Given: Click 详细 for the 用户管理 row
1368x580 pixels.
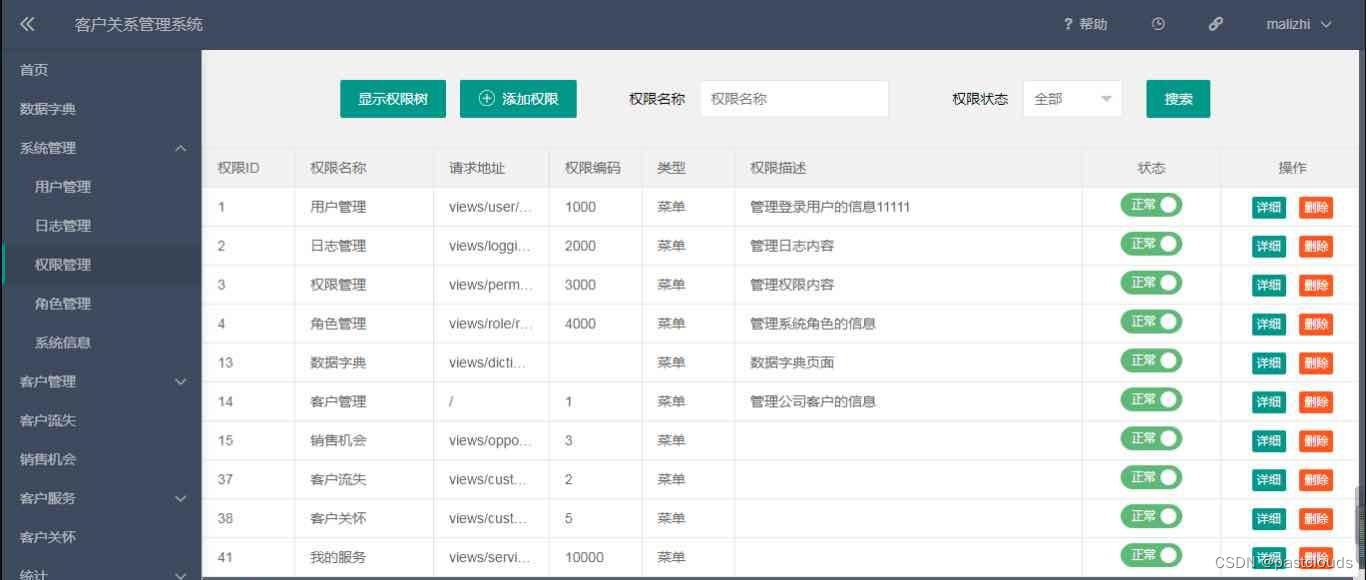Looking at the screenshot, I should (x=1269, y=208).
